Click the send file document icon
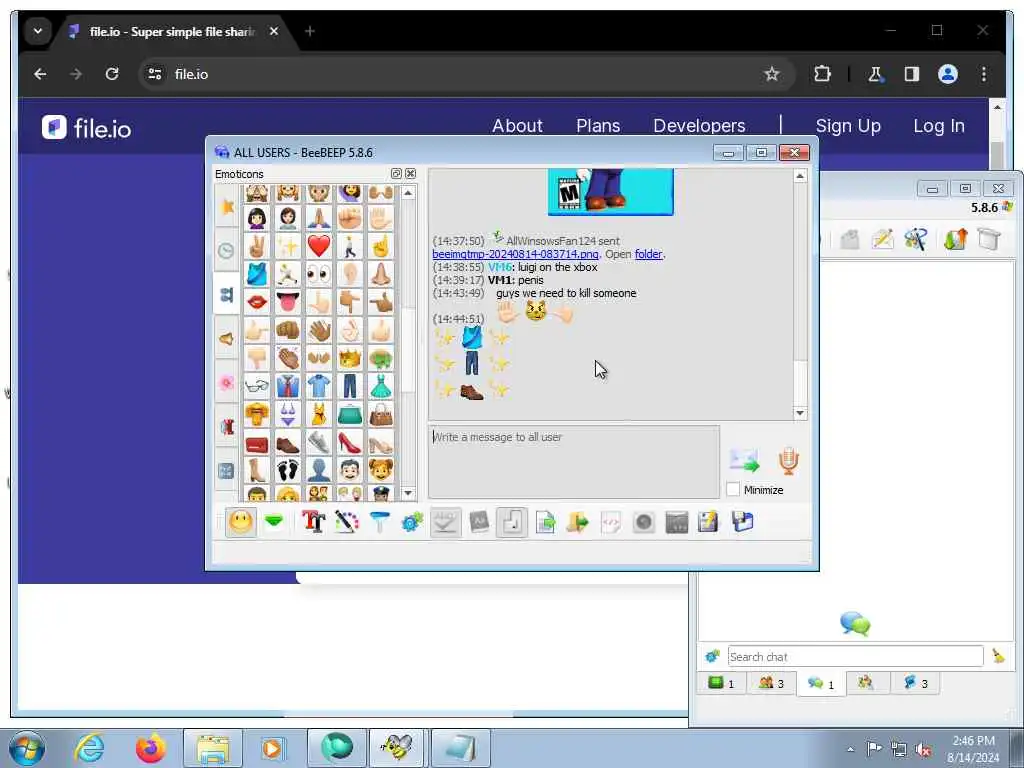The height and width of the screenshot is (768, 1024). tap(545, 522)
